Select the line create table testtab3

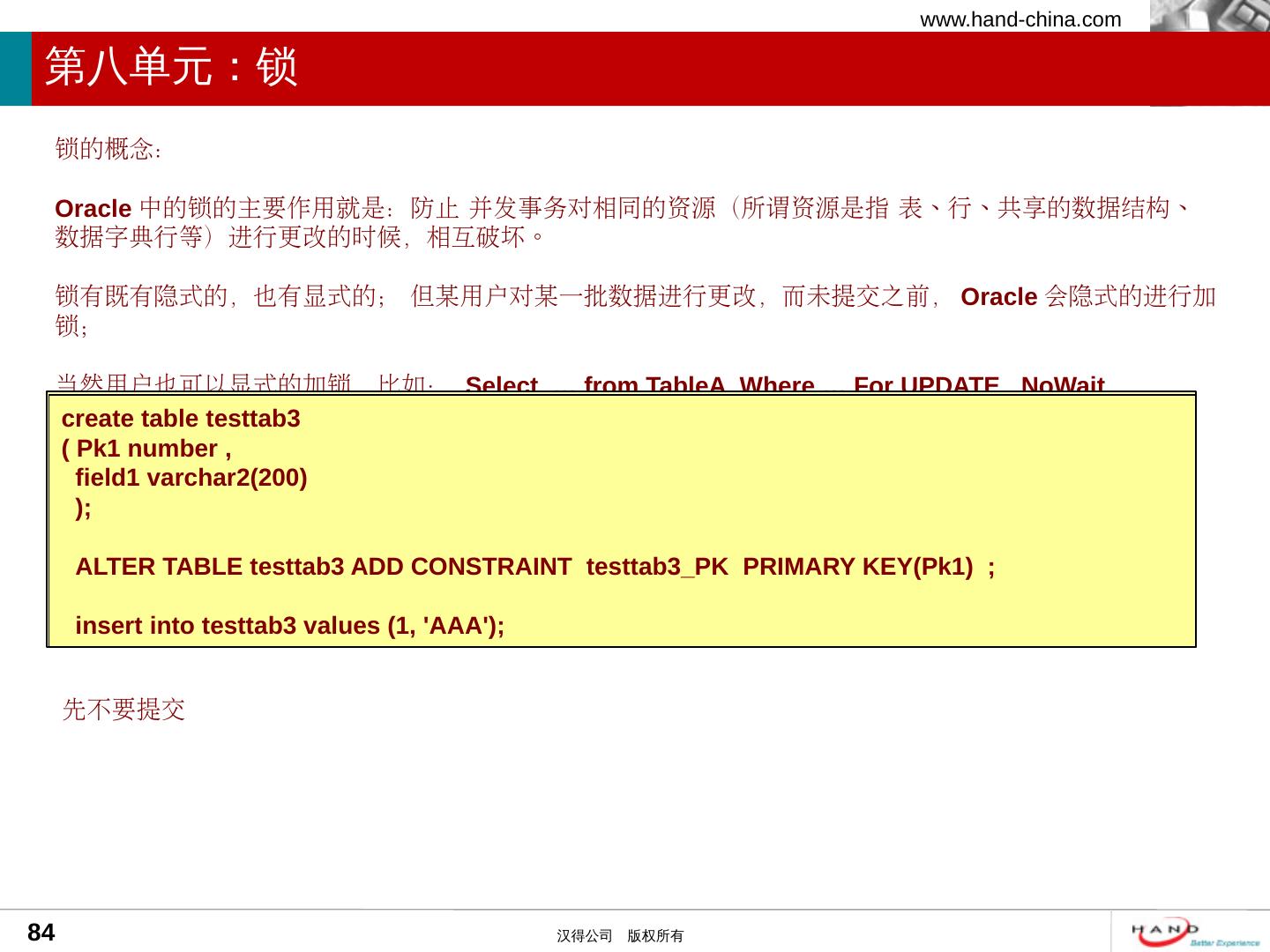click(181, 419)
